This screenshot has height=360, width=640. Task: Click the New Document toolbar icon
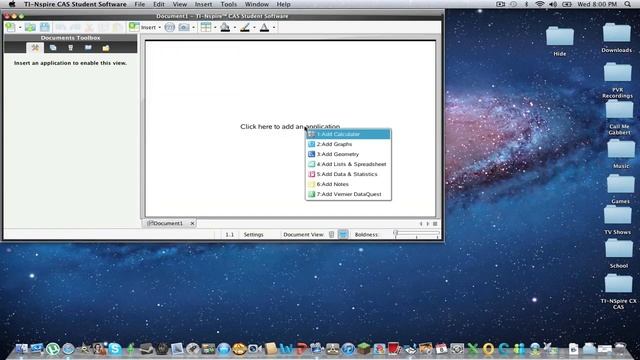point(10,27)
